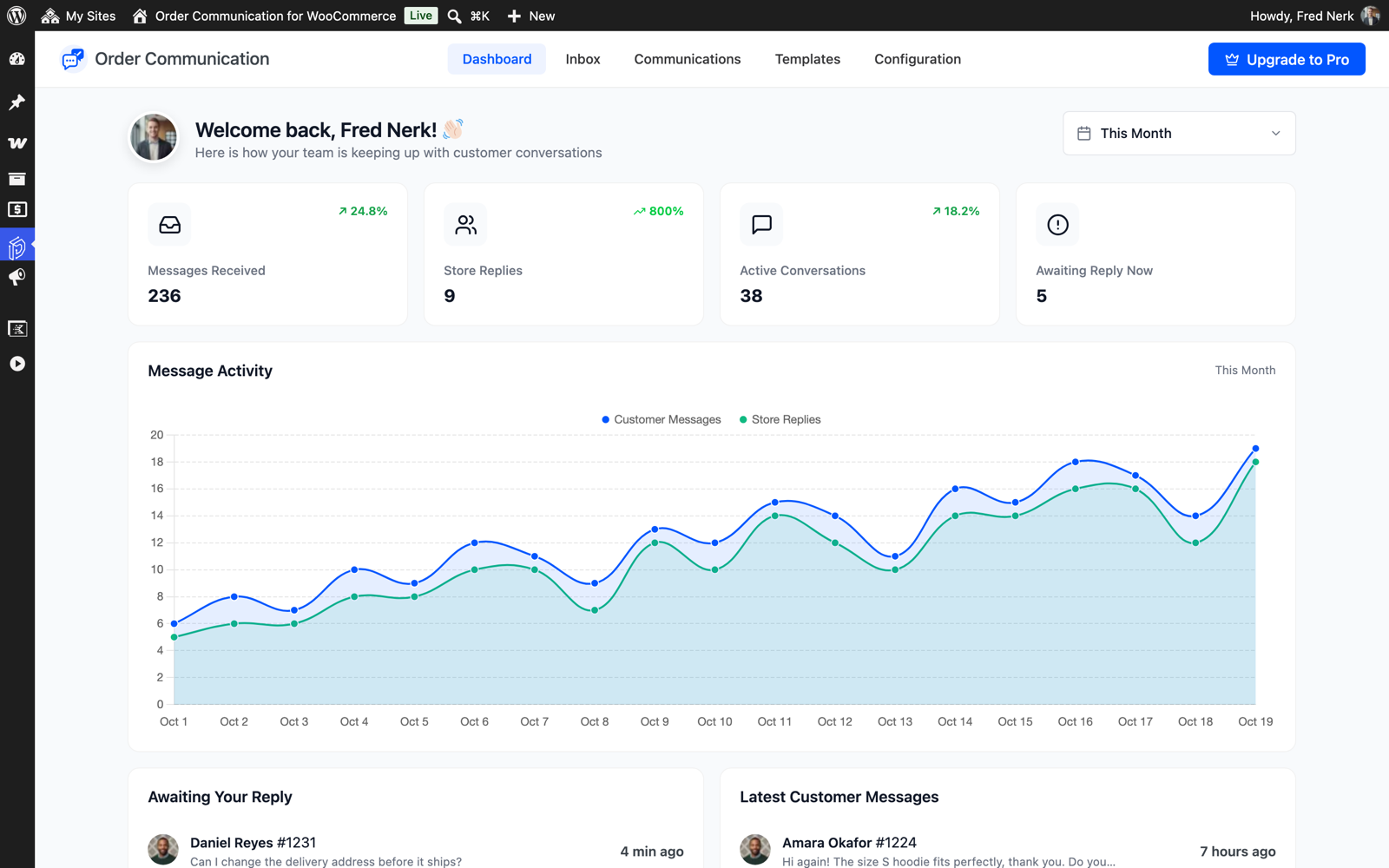Click the 236 Messages Received value
The height and width of the screenshot is (868, 1389).
click(164, 296)
